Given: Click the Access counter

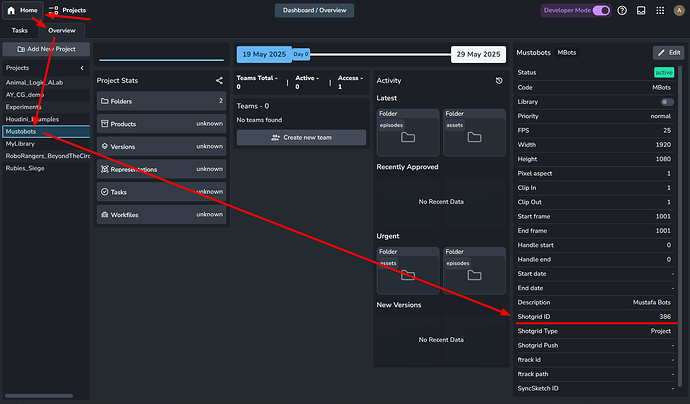Looking at the screenshot, I should click(x=350, y=82).
